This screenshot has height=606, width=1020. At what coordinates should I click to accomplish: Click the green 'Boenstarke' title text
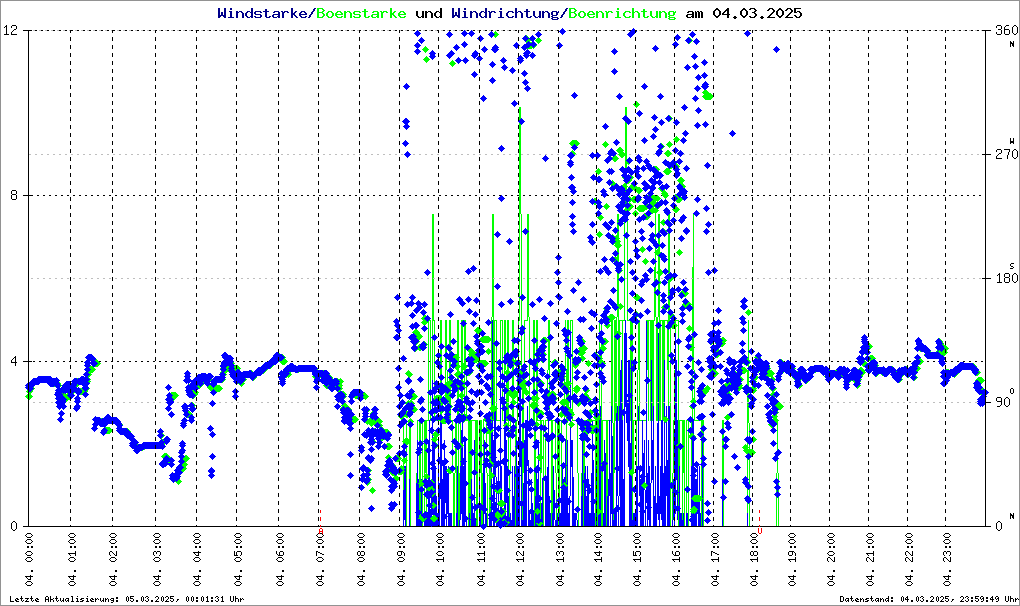pos(361,14)
